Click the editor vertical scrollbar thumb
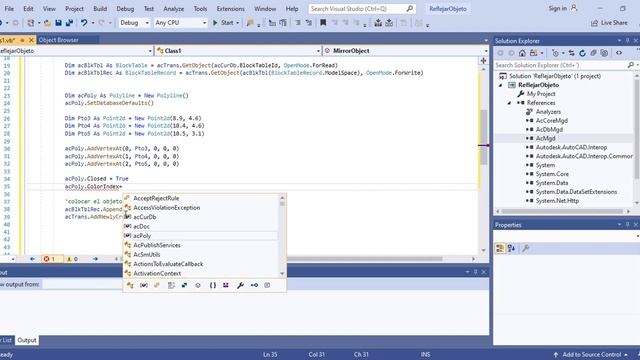The width and height of the screenshot is (640, 360). (x=484, y=137)
